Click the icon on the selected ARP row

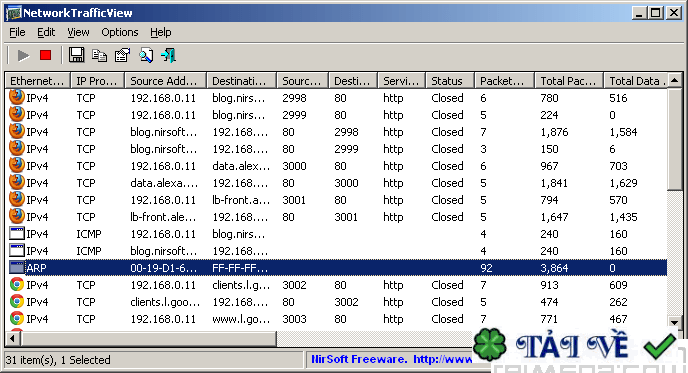tap(17, 268)
